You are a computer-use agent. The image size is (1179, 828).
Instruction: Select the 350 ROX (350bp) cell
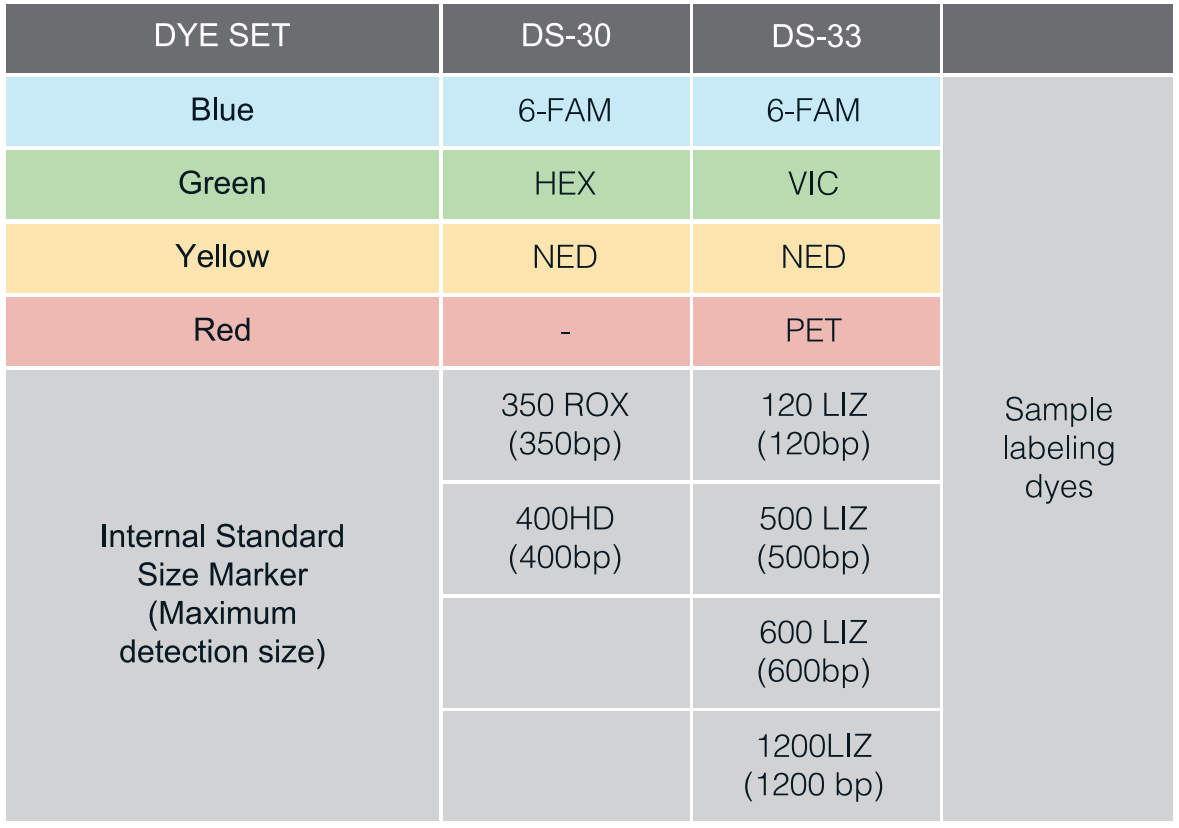click(x=565, y=424)
